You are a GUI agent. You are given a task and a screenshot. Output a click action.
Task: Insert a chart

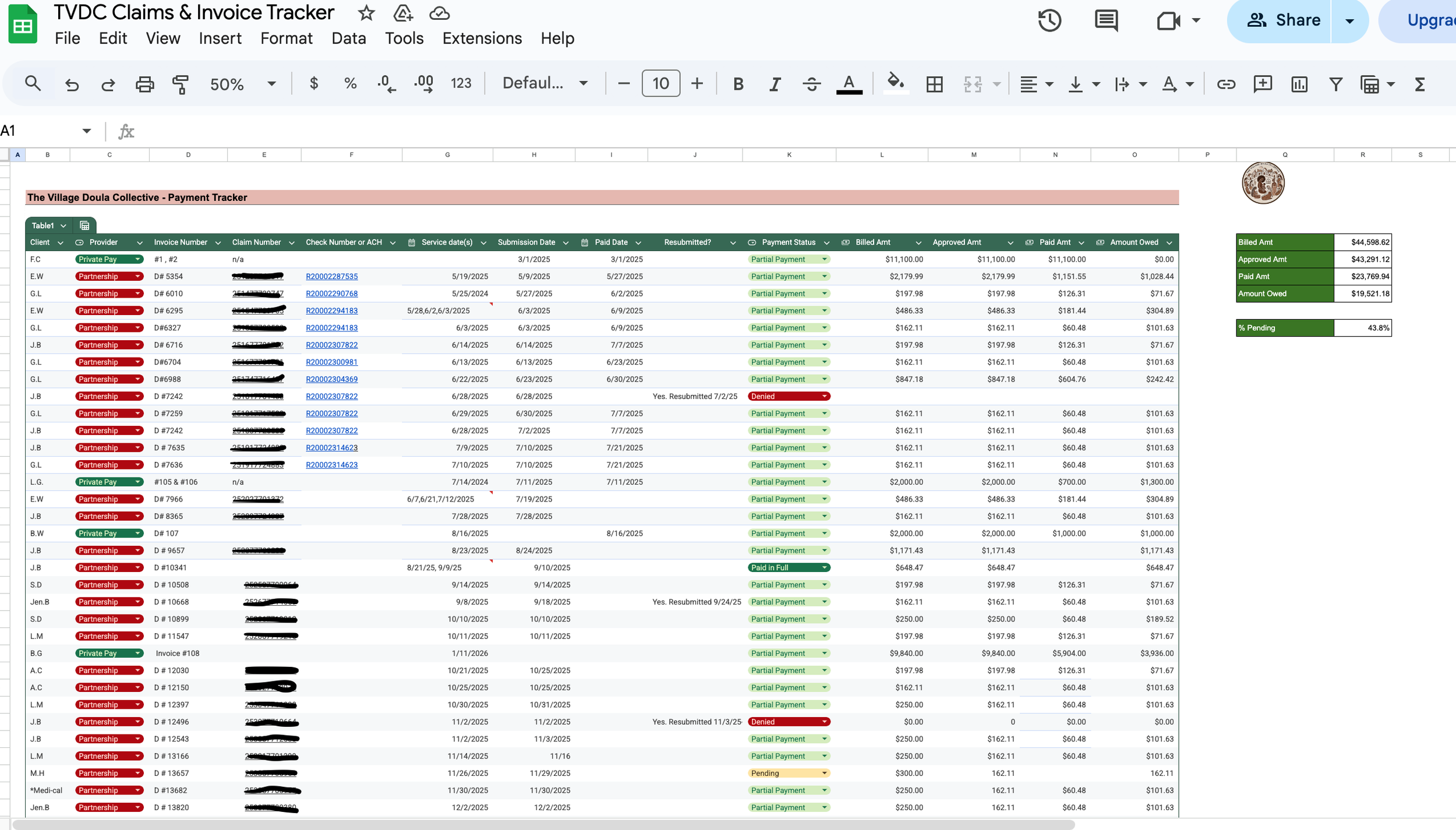pyautogui.click(x=1299, y=84)
